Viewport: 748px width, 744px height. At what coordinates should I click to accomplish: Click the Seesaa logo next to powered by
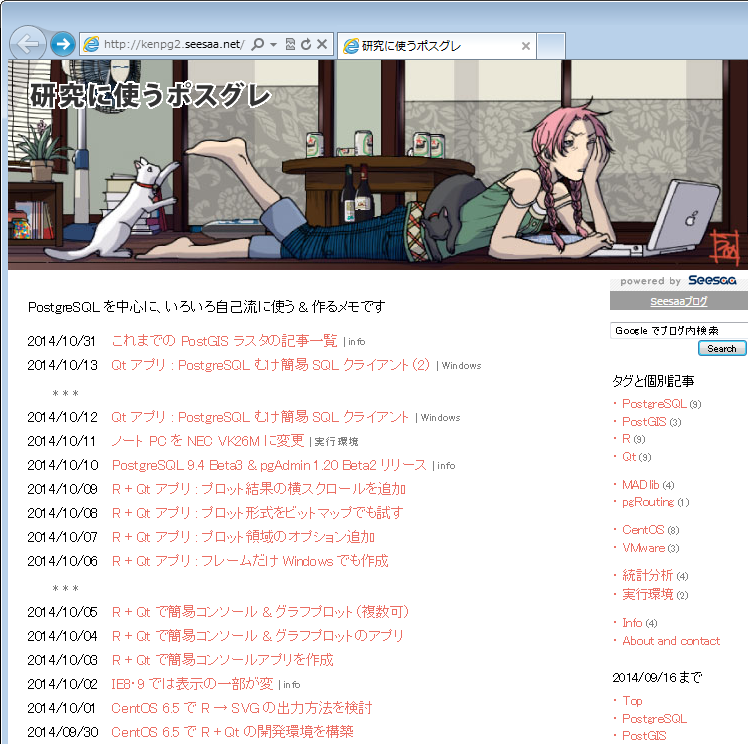[712, 280]
